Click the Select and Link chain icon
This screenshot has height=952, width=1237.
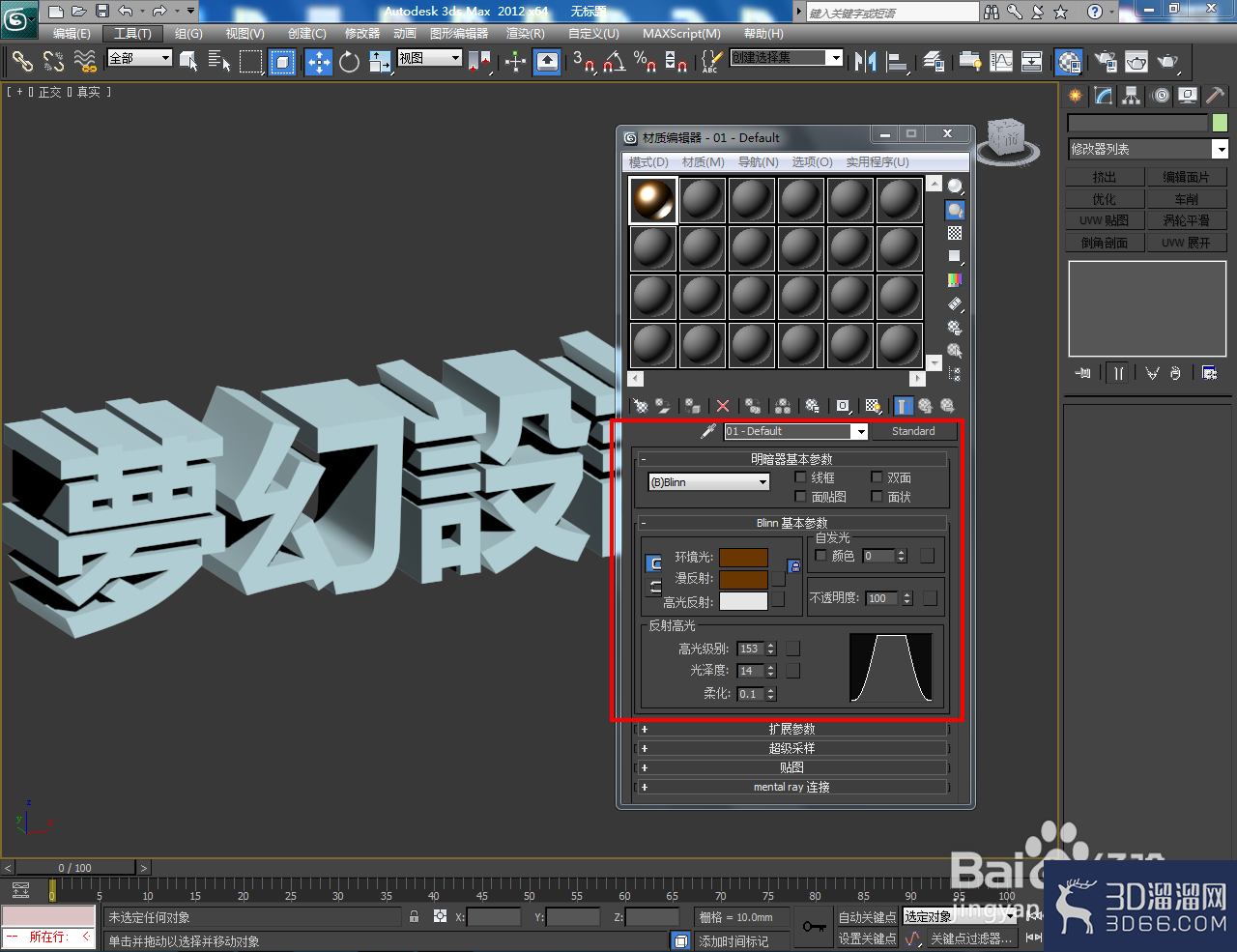[22, 62]
